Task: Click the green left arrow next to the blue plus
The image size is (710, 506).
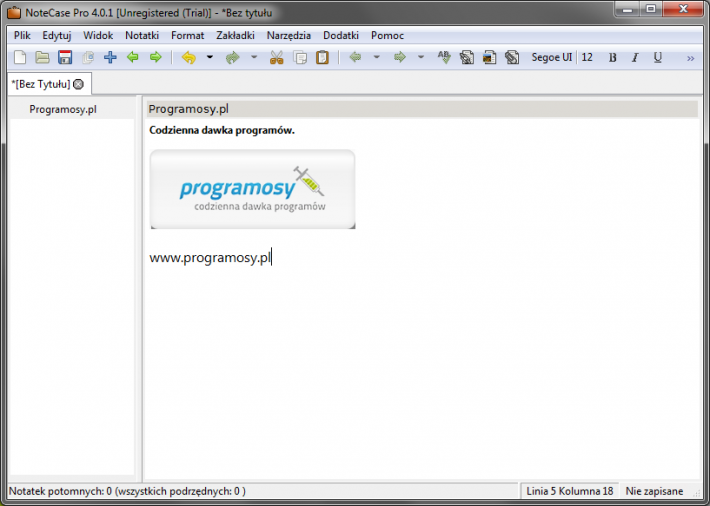Action: click(133, 58)
